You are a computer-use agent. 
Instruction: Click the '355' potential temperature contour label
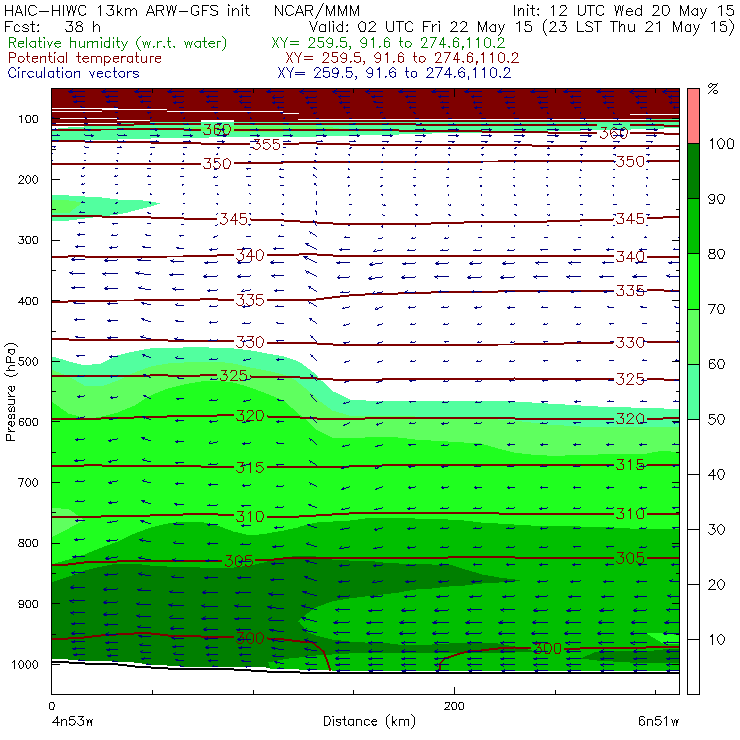click(x=266, y=144)
